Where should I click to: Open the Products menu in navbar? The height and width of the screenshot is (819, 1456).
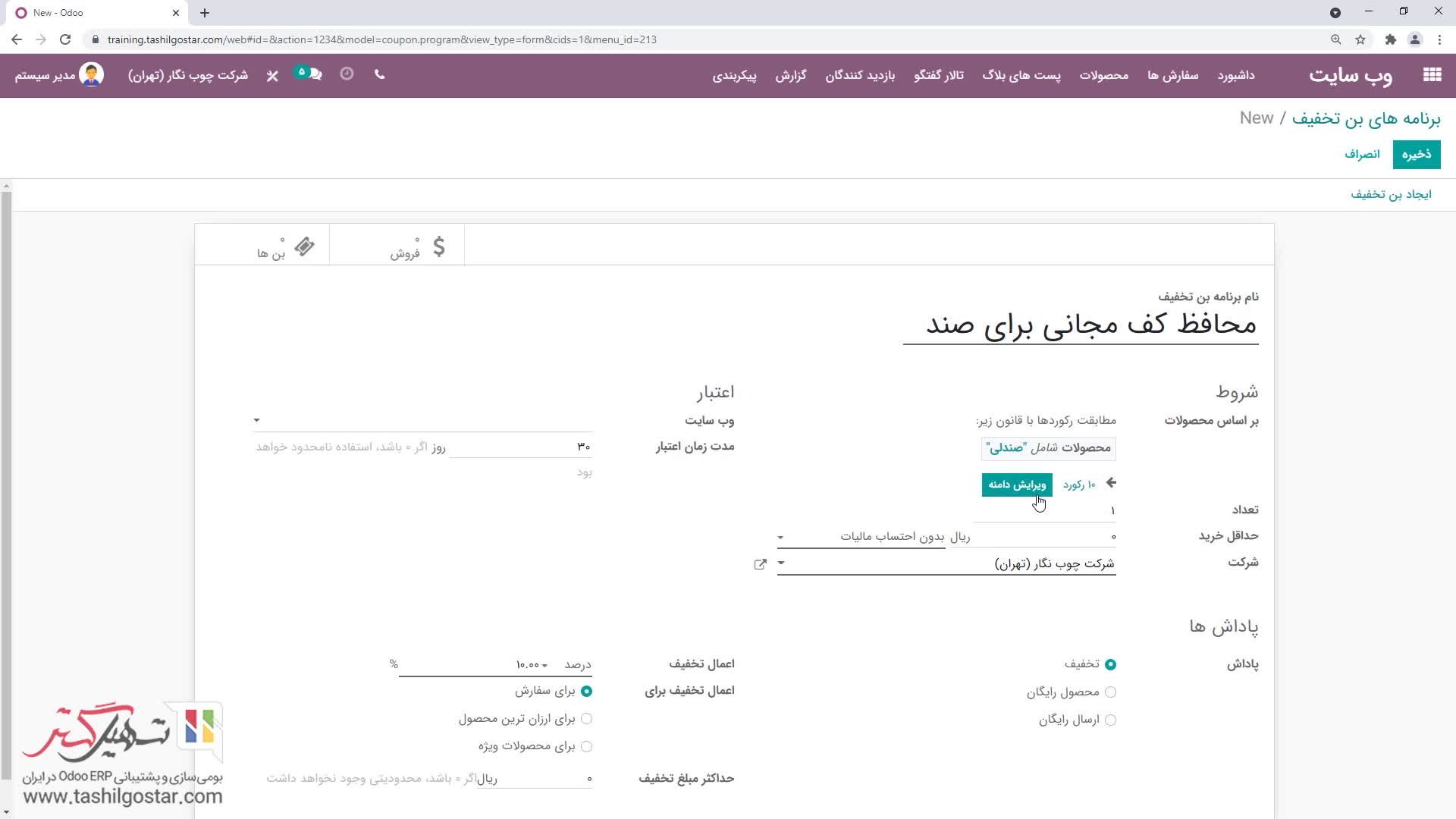point(1103,75)
